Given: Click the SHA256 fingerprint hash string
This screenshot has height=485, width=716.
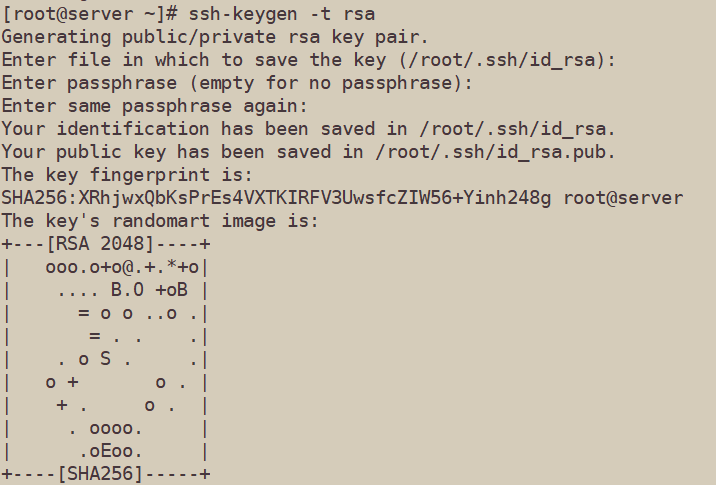Looking at the screenshot, I should pos(276,198).
